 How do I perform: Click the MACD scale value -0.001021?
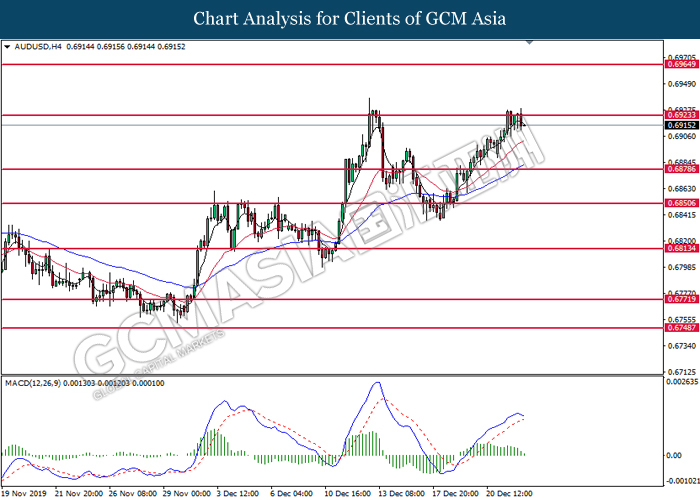click(683, 481)
